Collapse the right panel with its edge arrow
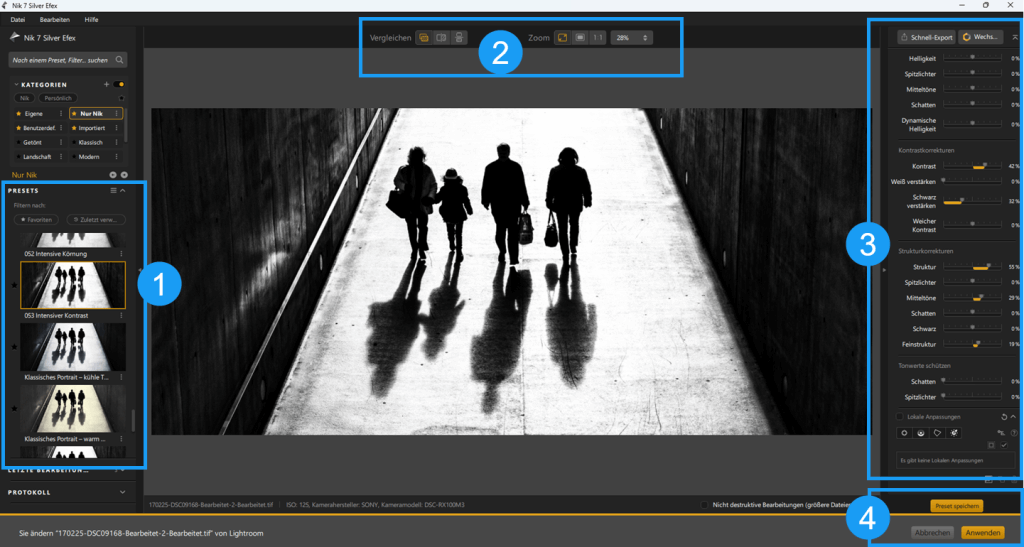 884,270
